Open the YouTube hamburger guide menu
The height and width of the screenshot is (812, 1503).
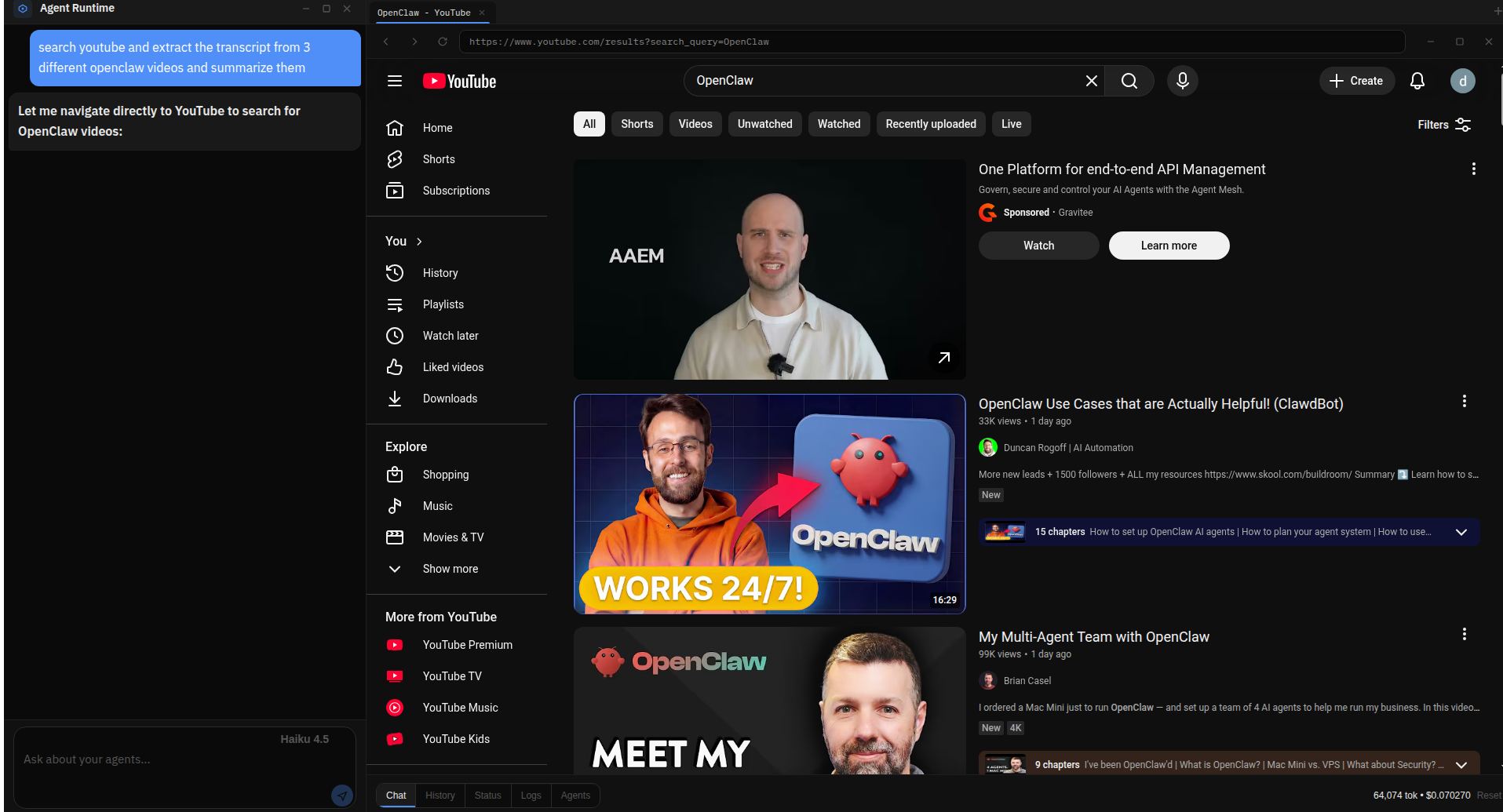click(x=395, y=81)
